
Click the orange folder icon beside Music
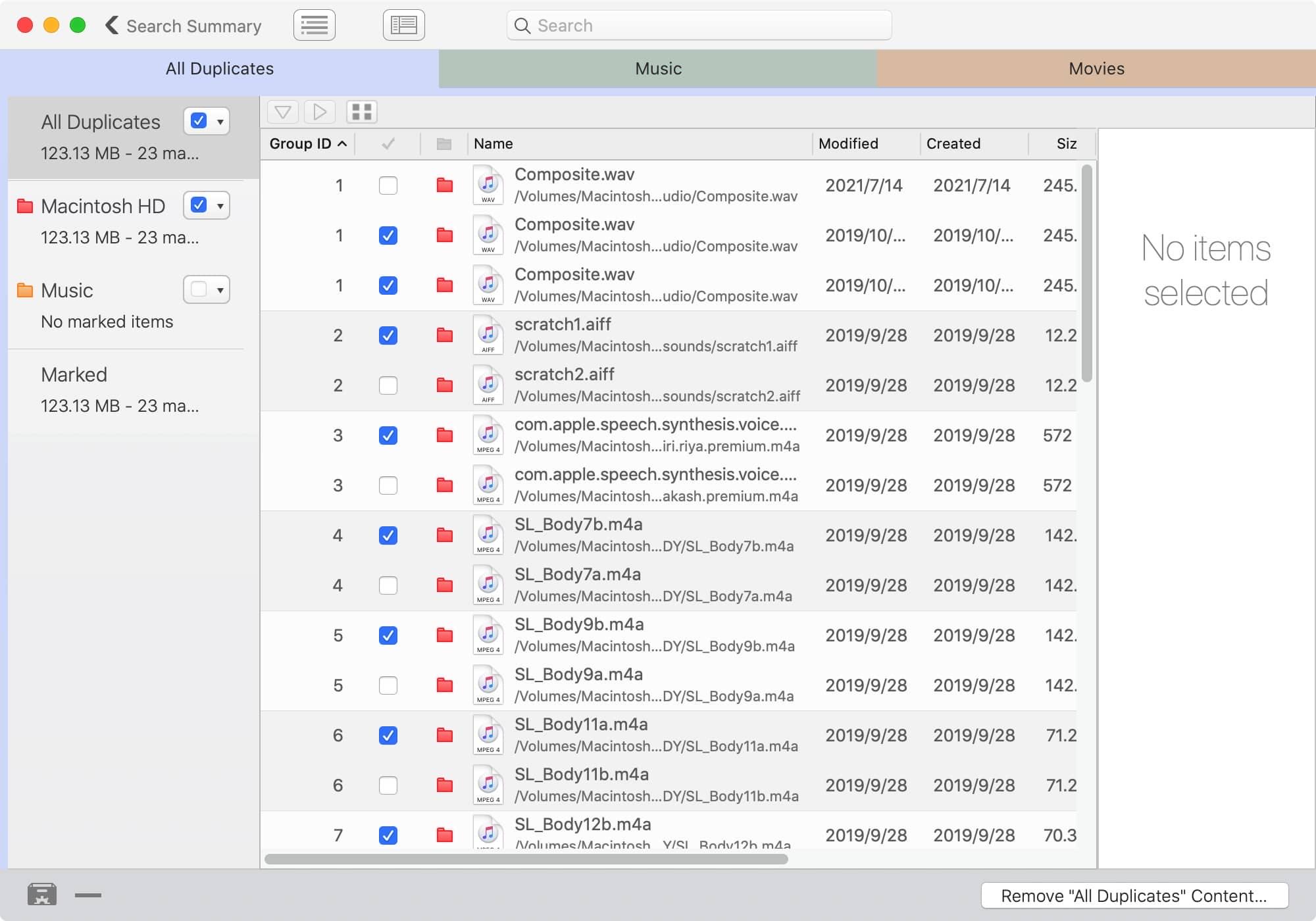(x=25, y=290)
